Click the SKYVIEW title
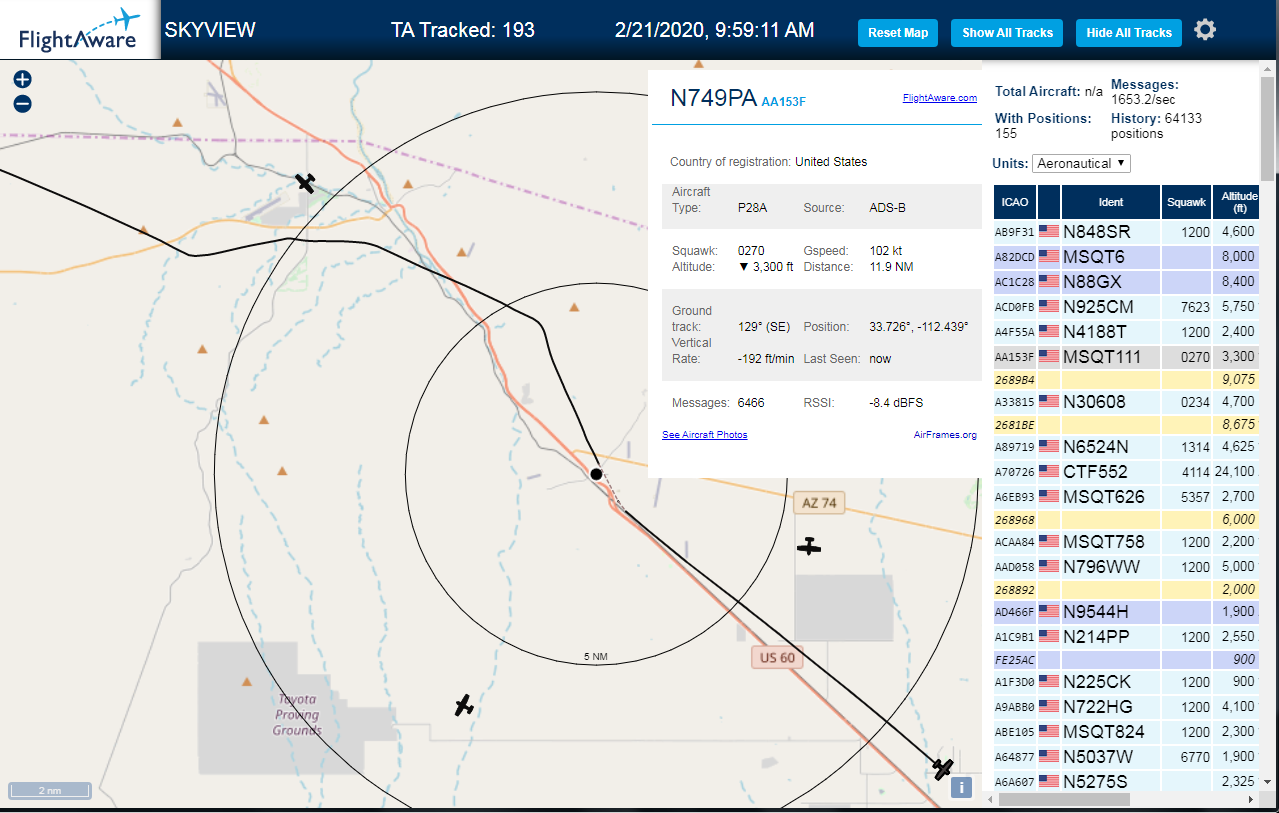1279x813 pixels. 210,30
